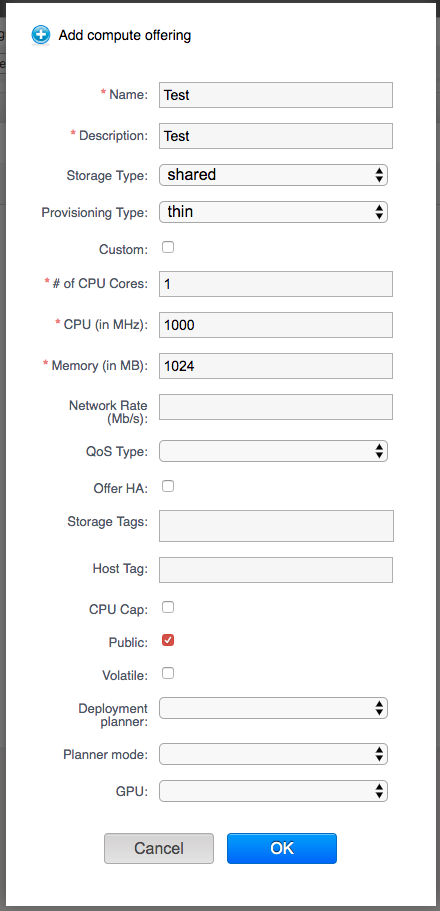Uncheck the Public checkbox
Image resolution: width=440 pixels, height=911 pixels.
(168, 640)
